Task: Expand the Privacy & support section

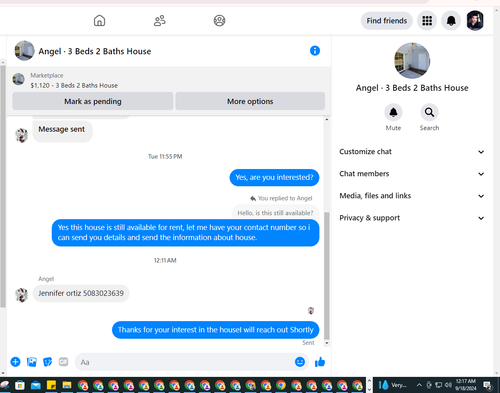Action: (x=412, y=218)
